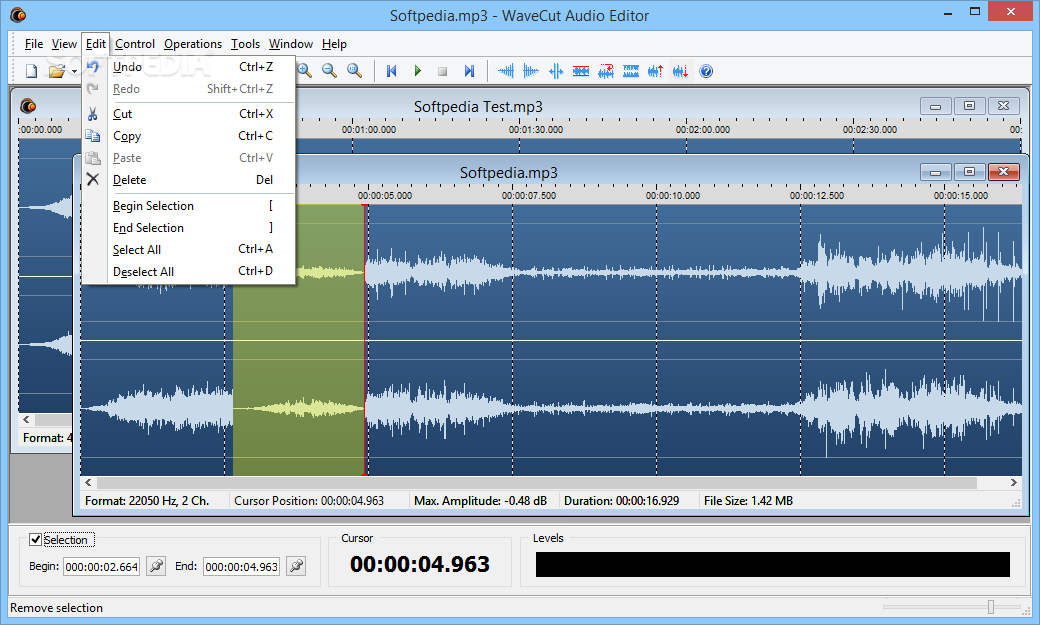This screenshot has height=625, width=1040.
Task: Click the Zoom out magnifier icon
Action: (330, 71)
